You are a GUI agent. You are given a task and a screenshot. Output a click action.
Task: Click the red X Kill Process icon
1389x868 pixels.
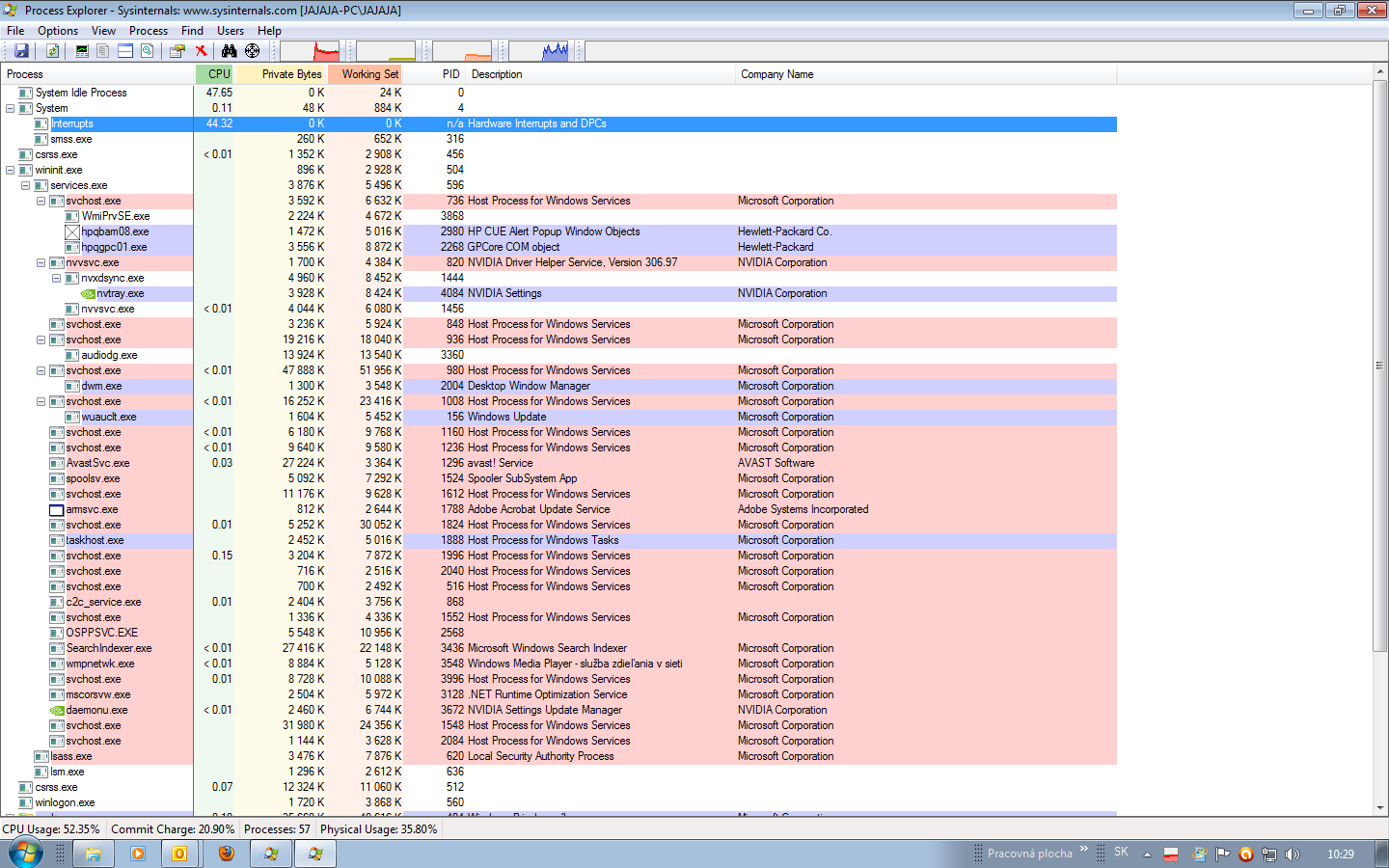[x=201, y=51]
